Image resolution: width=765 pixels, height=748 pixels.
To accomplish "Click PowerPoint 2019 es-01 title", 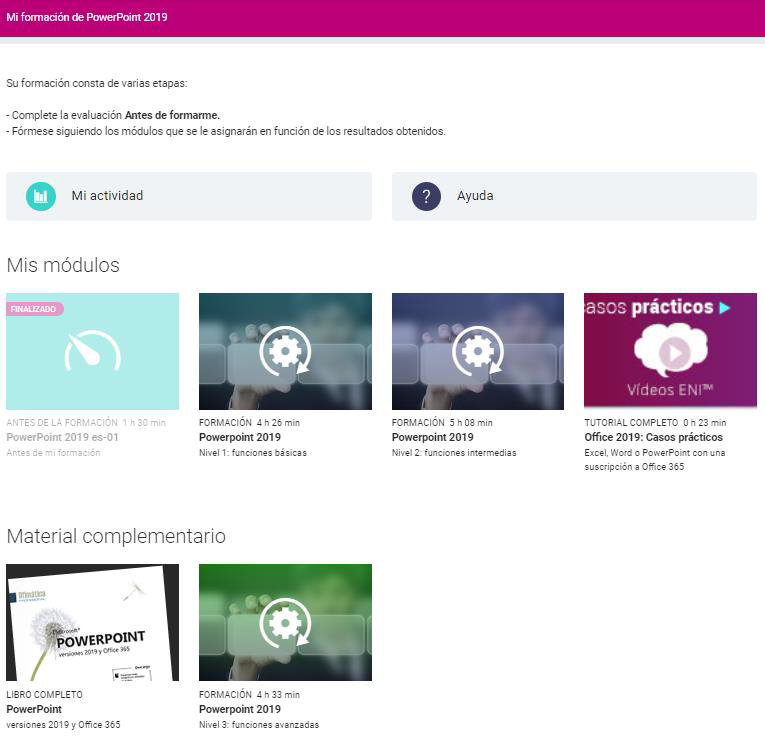I will point(62,437).
